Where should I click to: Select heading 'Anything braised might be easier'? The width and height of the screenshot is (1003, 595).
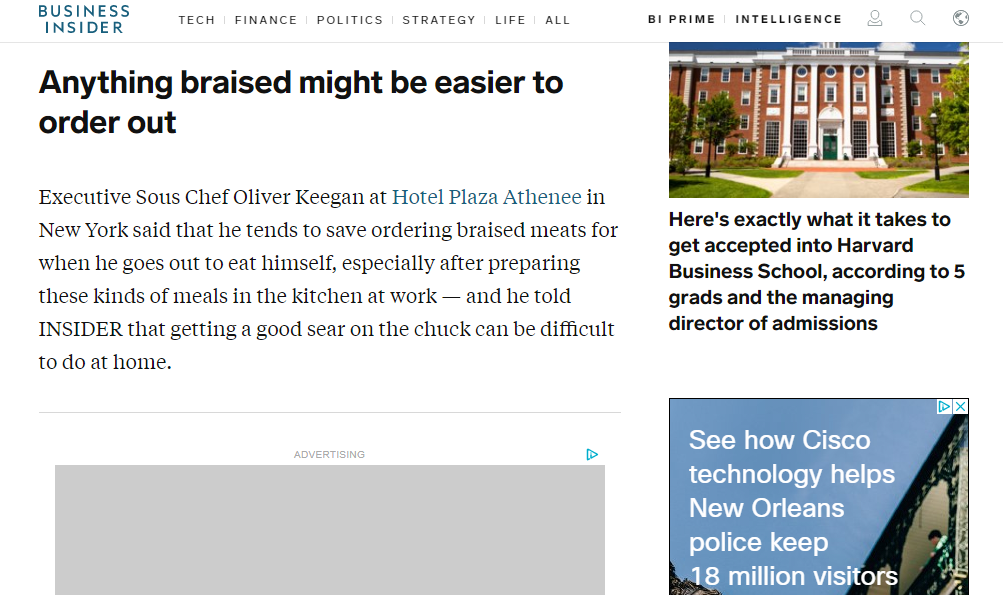coord(301,102)
